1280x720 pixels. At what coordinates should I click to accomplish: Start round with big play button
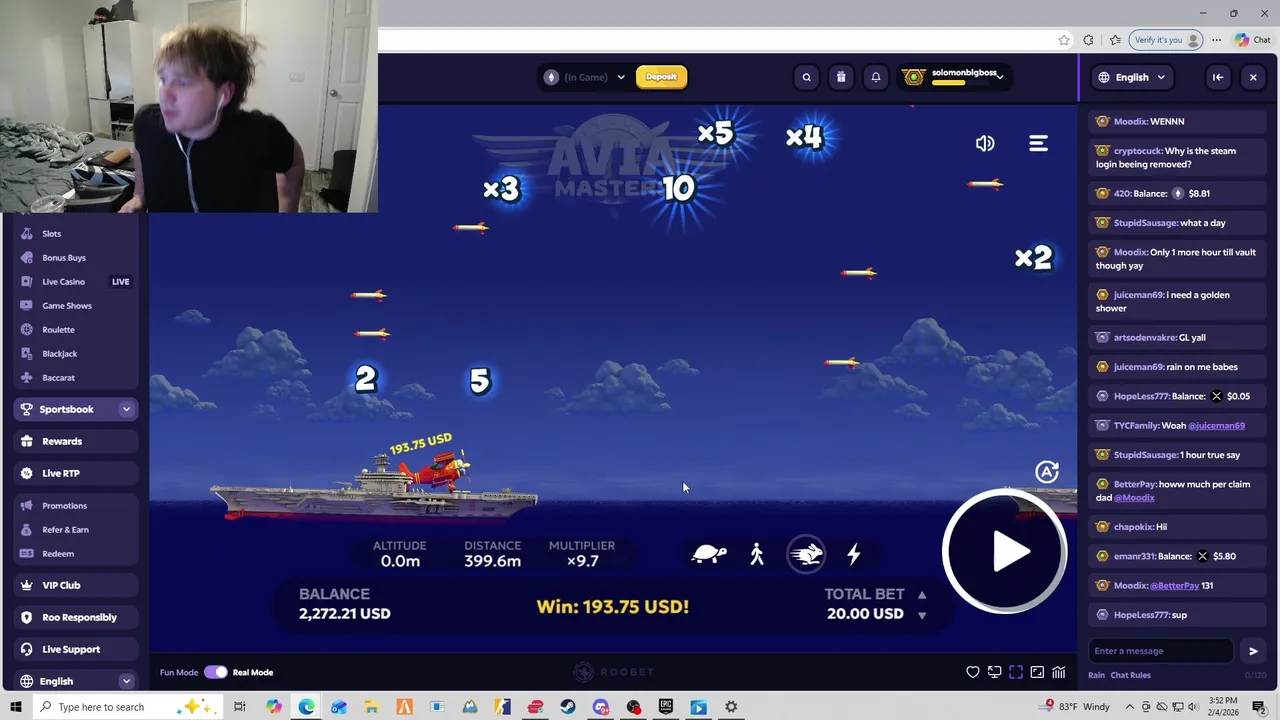1005,552
